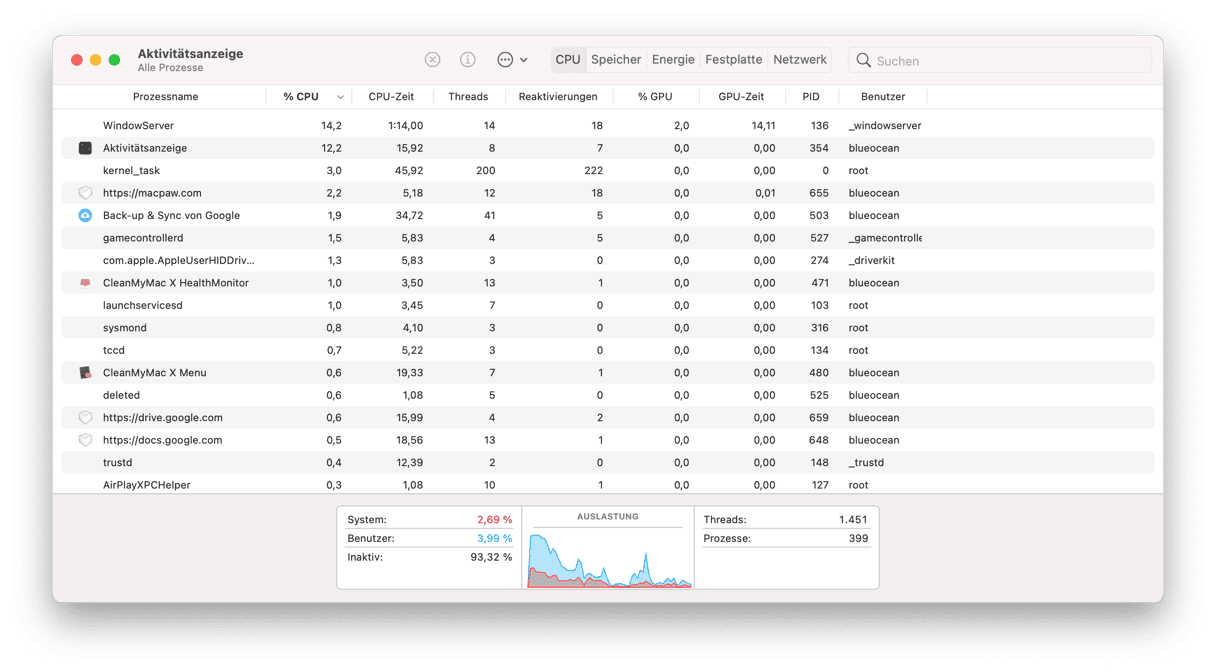The width and height of the screenshot is (1216, 672).
Task: Select the gamecontrollerd process
Action: click(608, 238)
